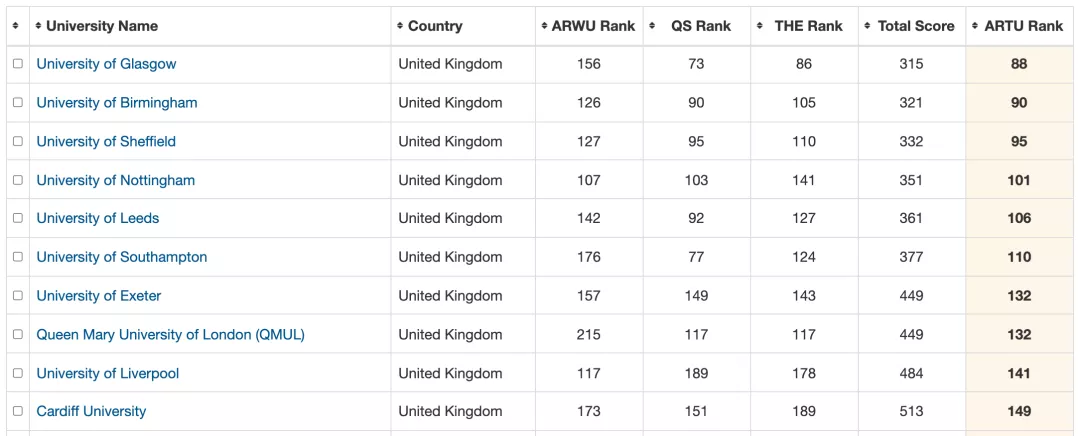
Task: Enable the checkbox for University of Exeter
Action: click(17, 296)
